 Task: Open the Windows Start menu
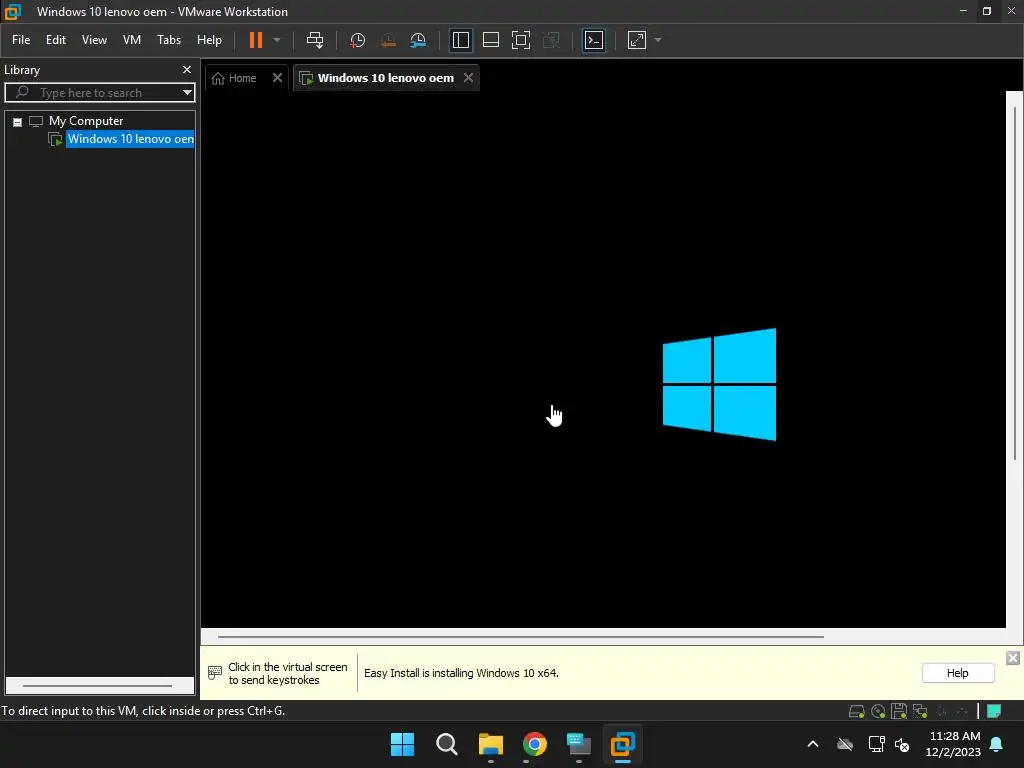402,744
